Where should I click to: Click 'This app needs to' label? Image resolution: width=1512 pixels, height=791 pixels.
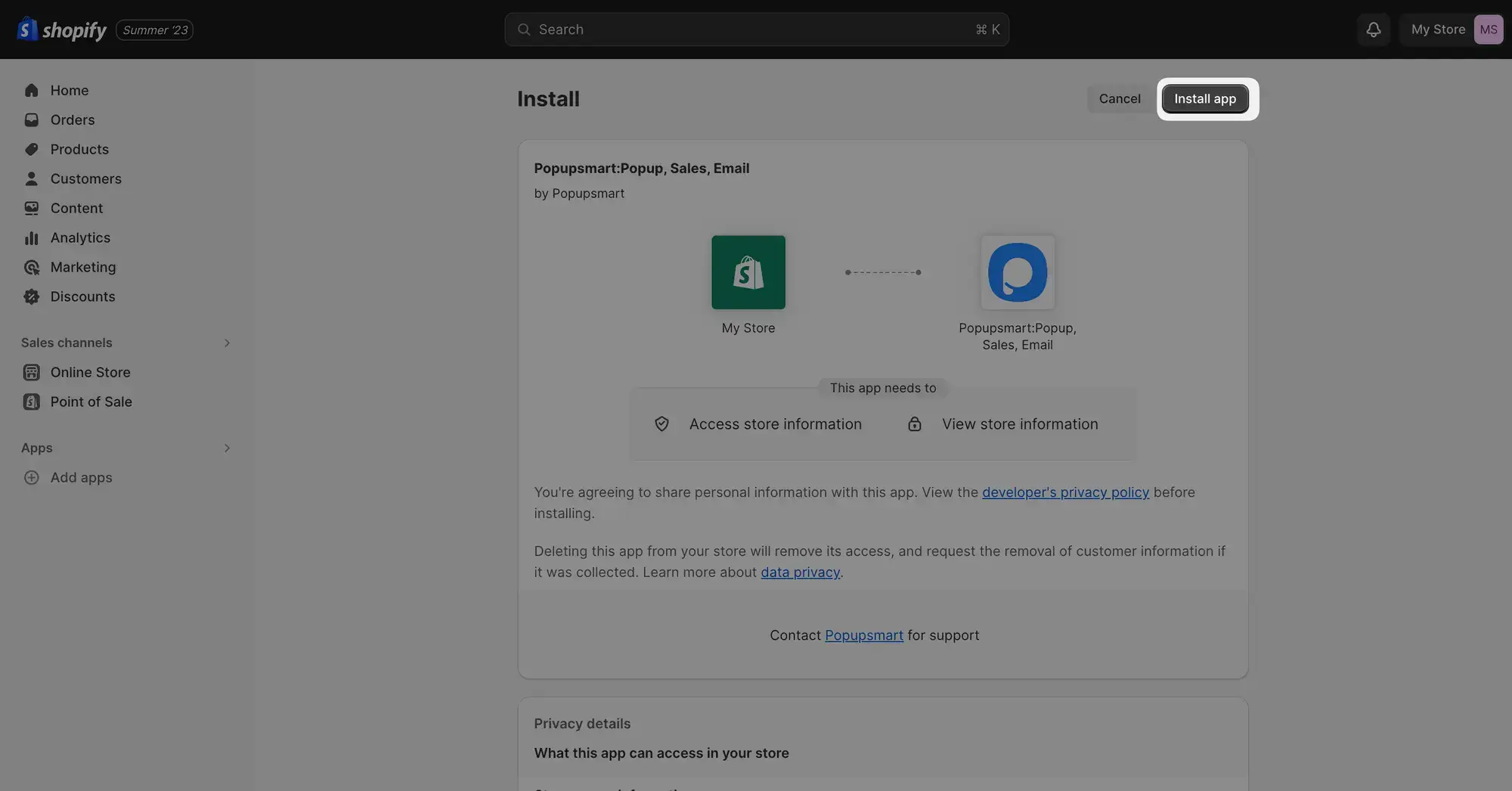coord(882,388)
